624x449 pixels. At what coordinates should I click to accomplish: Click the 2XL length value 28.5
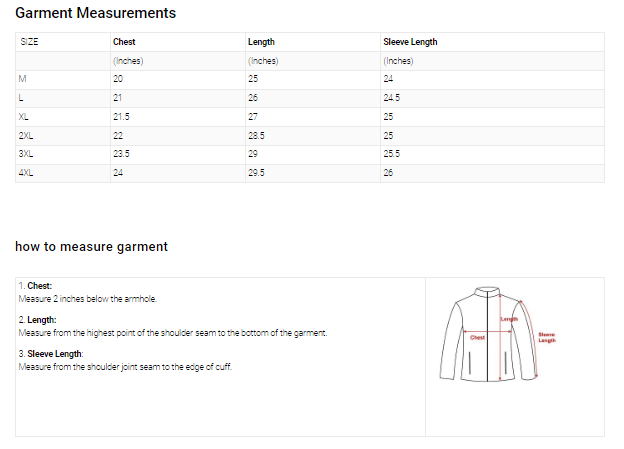[x=256, y=135]
